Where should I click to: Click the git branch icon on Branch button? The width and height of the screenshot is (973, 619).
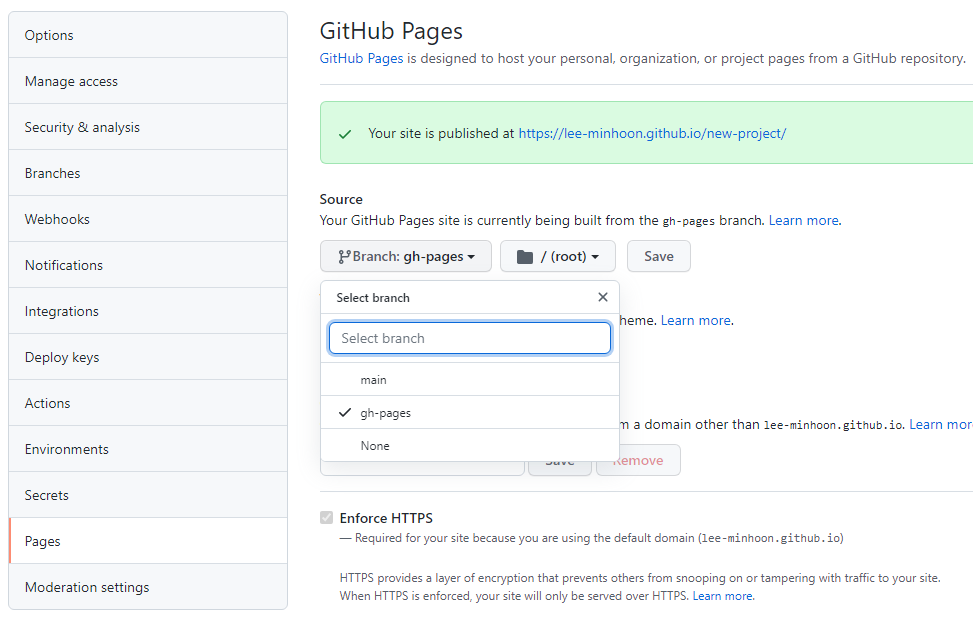coord(344,257)
